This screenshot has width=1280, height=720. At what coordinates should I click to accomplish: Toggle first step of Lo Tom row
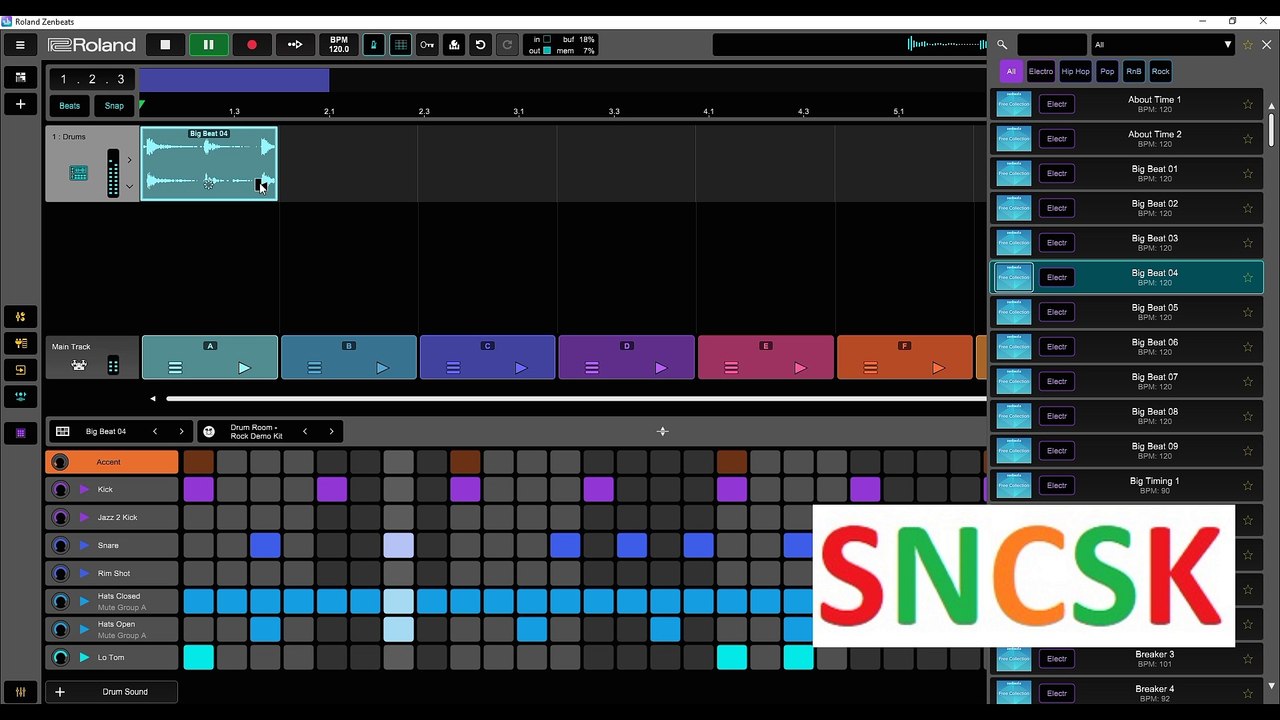198,657
